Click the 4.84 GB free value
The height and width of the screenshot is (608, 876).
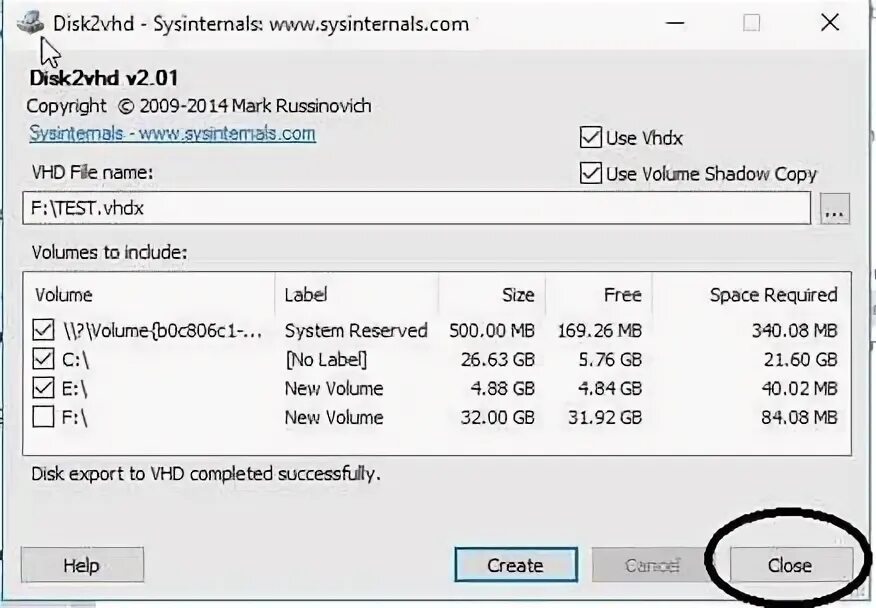point(610,388)
